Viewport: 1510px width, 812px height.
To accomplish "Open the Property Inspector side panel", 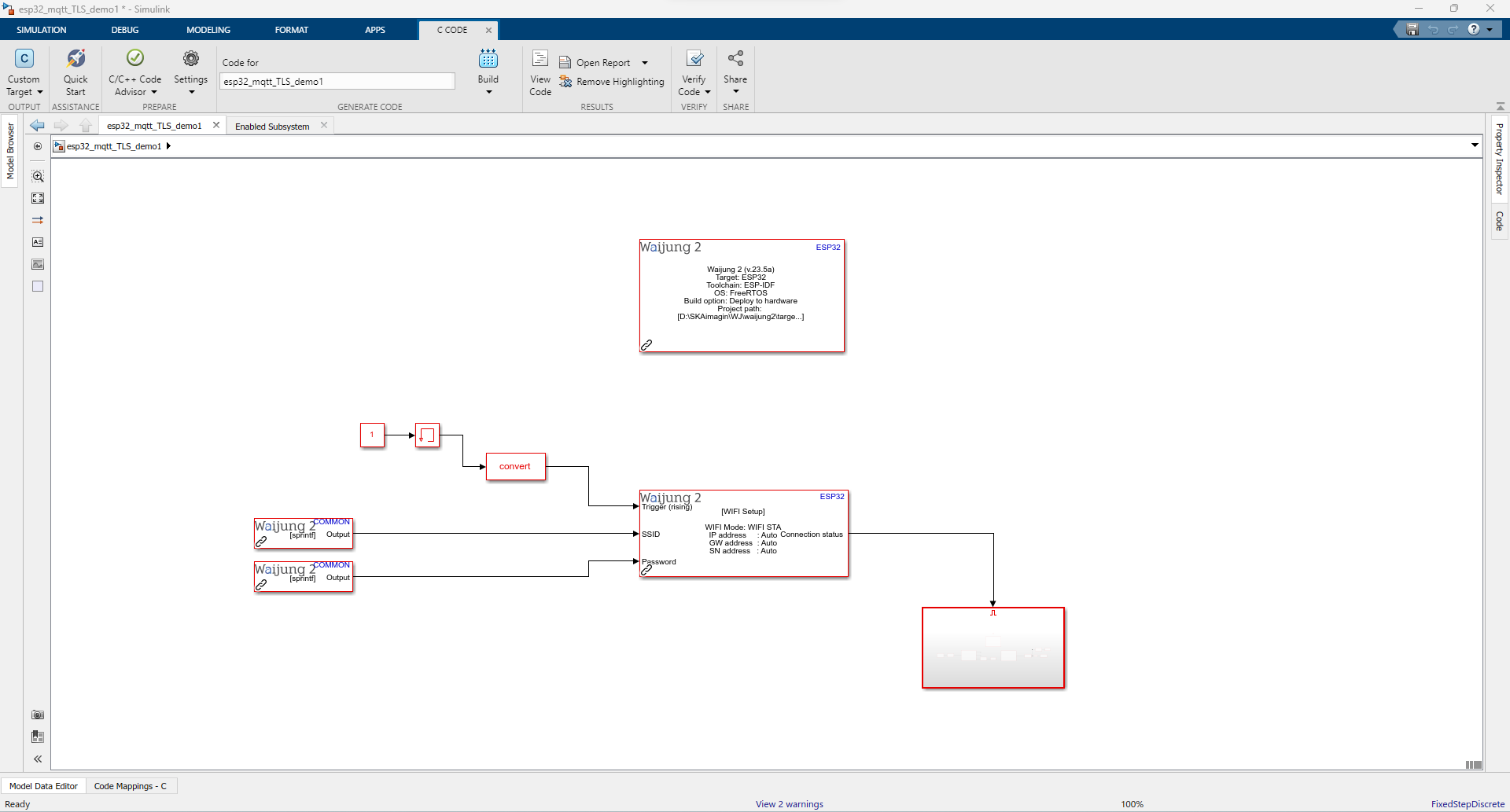I will (x=1499, y=159).
